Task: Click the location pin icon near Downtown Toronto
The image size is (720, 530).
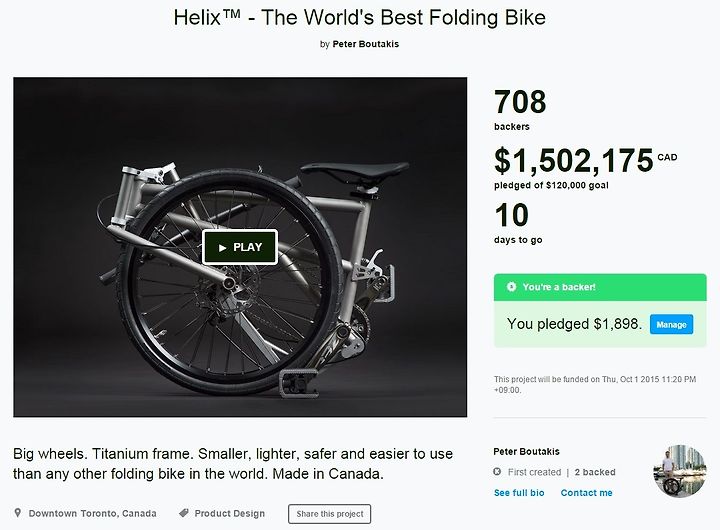Action: [17, 513]
